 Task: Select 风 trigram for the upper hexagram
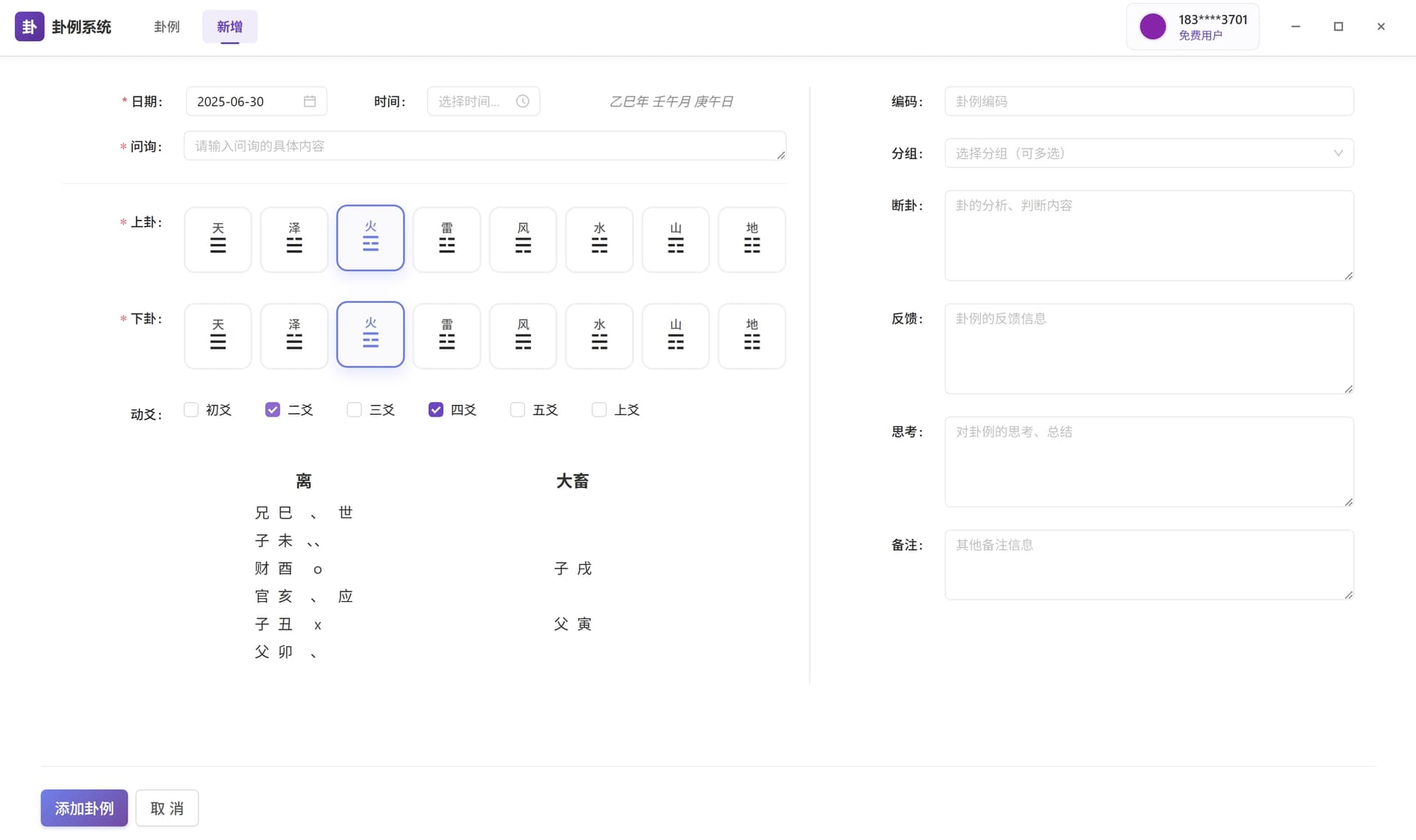click(522, 239)
